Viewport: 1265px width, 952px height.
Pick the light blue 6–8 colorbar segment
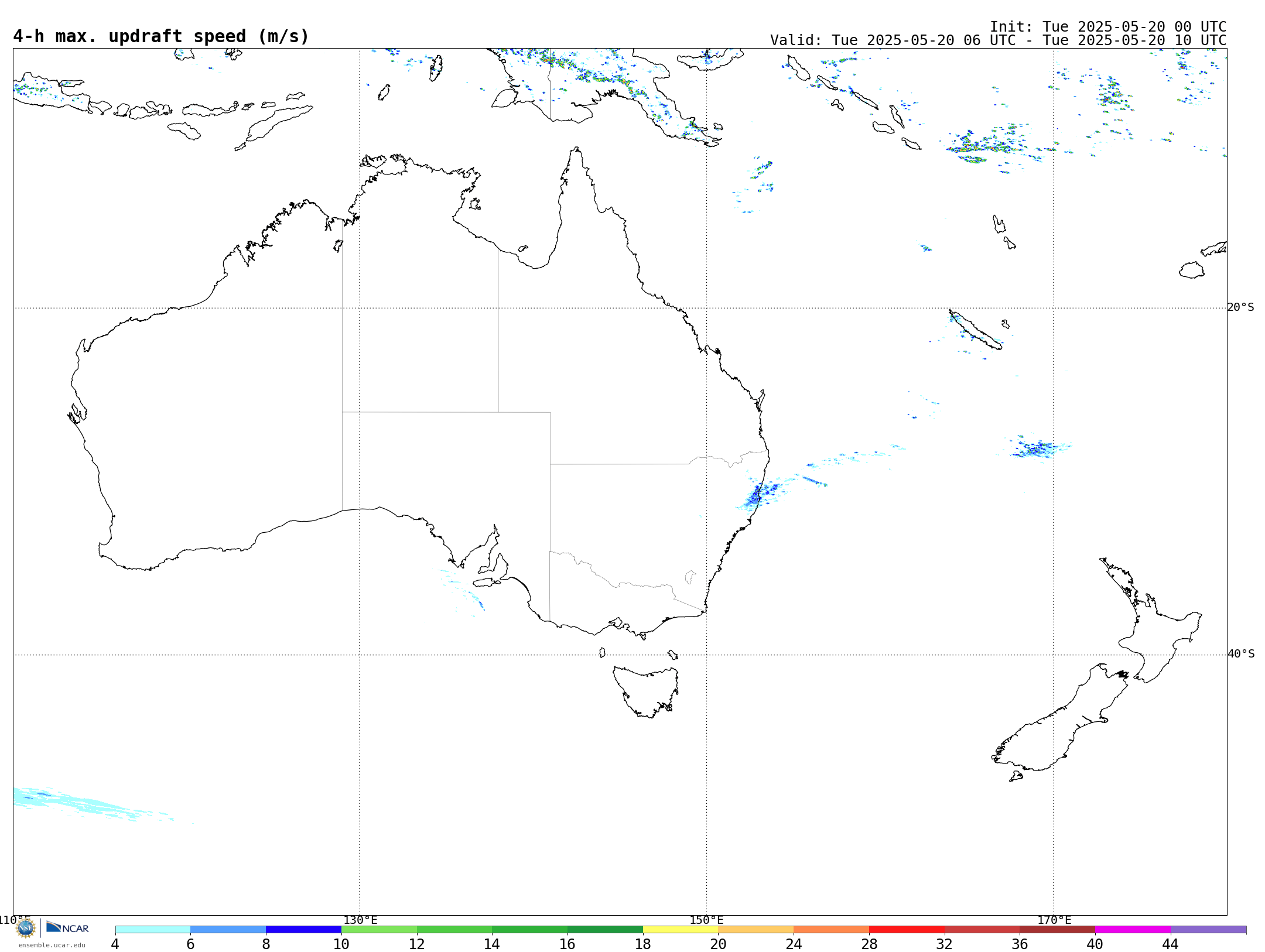coord(228,930)
